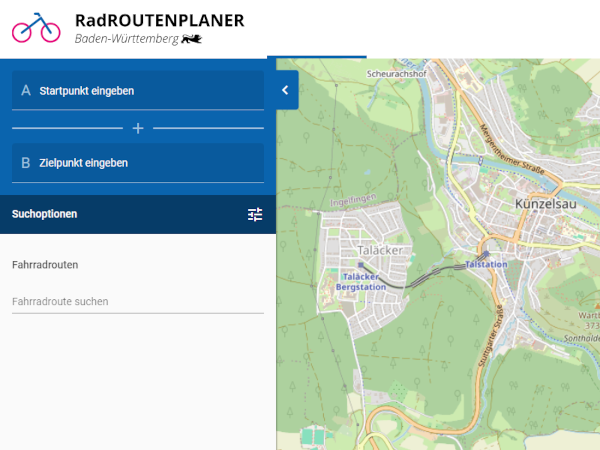600x450 pixels.
Task: Click the Fahrradroute suchen search field
Action: [137, 301]
